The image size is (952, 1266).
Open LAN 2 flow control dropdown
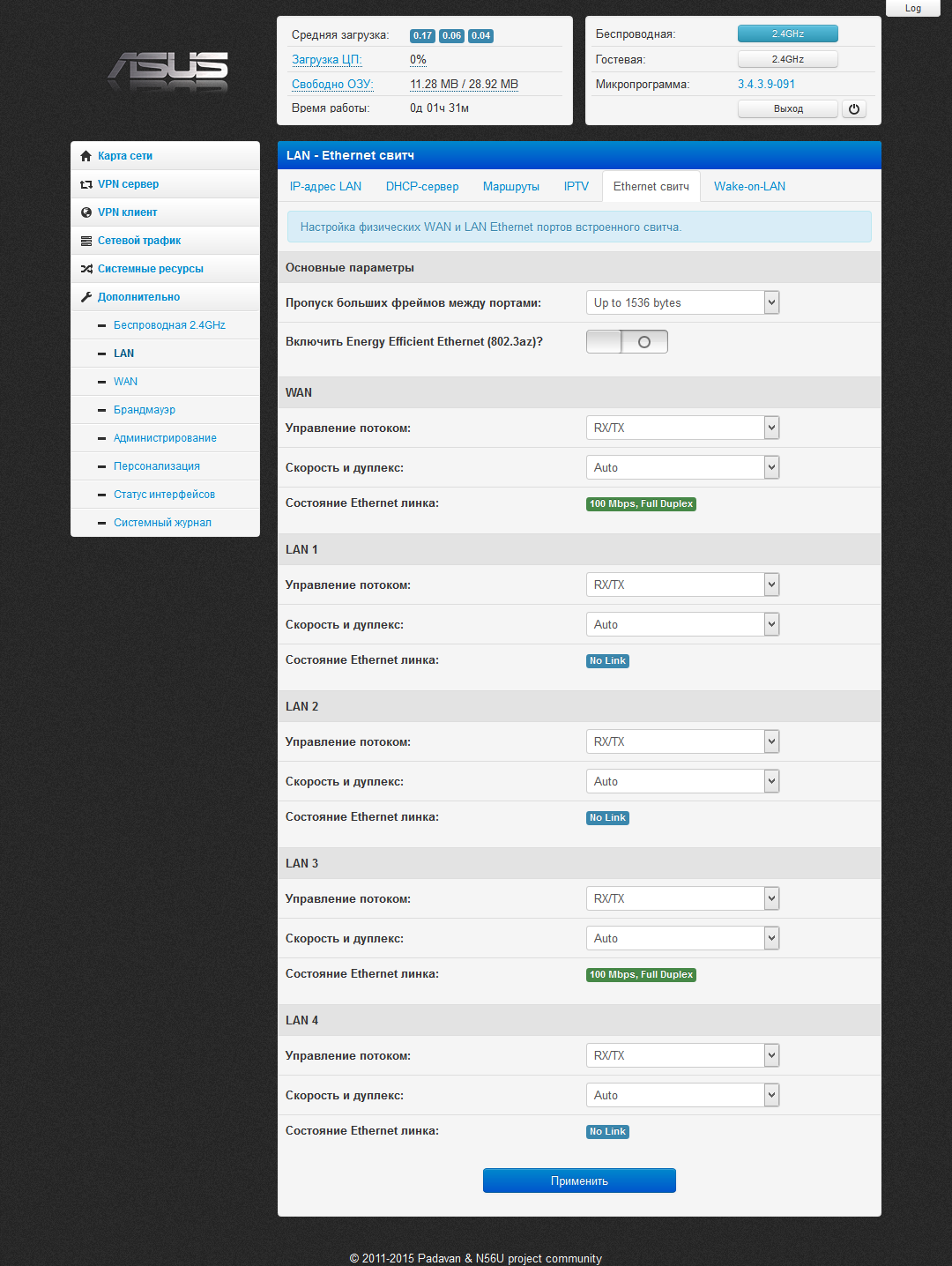pyautogui.click(x=682, y=741)
